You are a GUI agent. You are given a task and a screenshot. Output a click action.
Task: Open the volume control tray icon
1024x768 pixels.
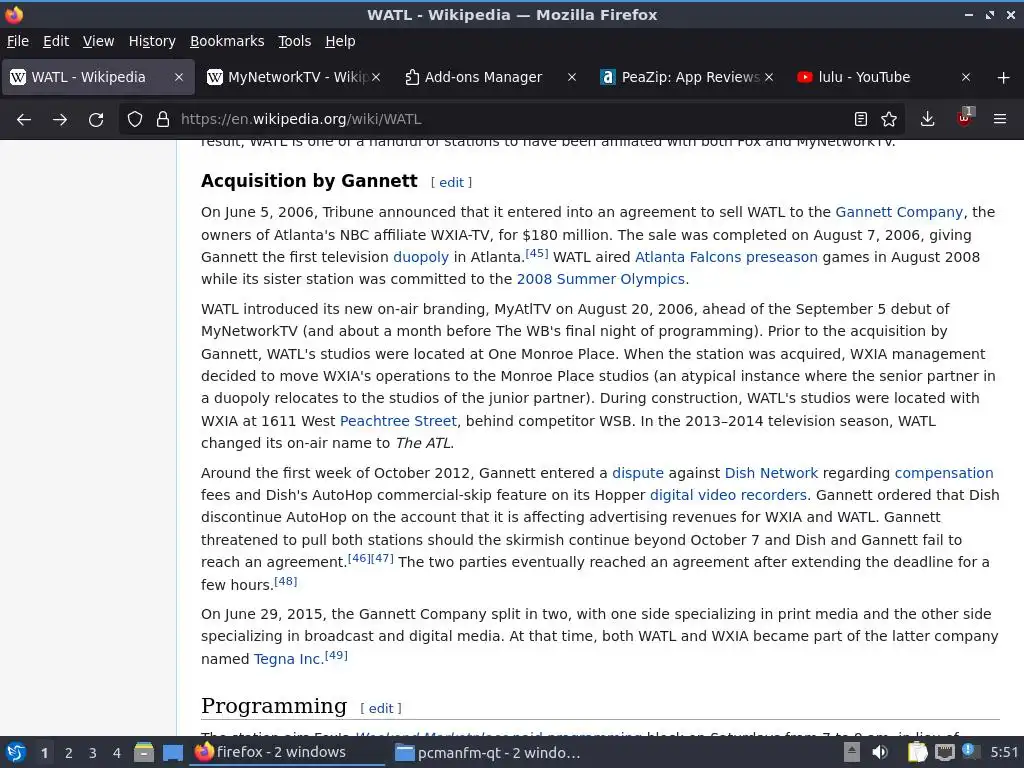coord(880,752)
